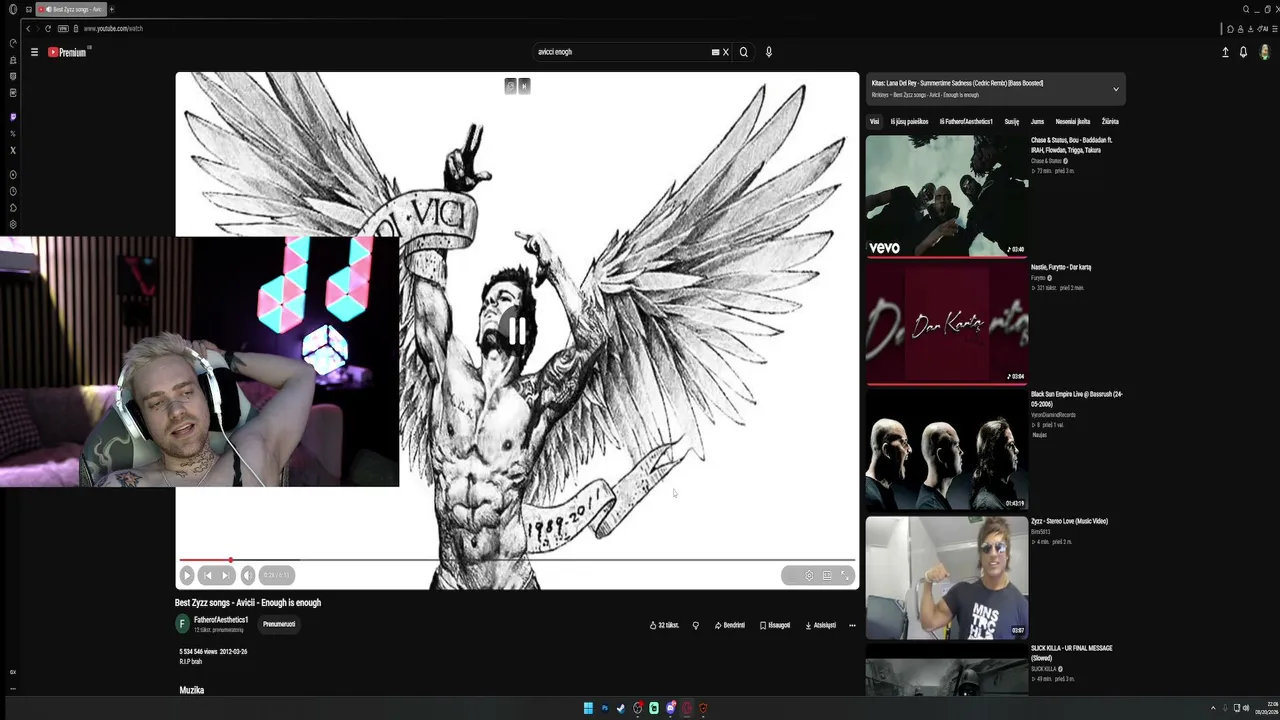This screenshot has height=720, width=1280.
Task: Expand the playlist panel with the chevron
Action: point(1116,89)
